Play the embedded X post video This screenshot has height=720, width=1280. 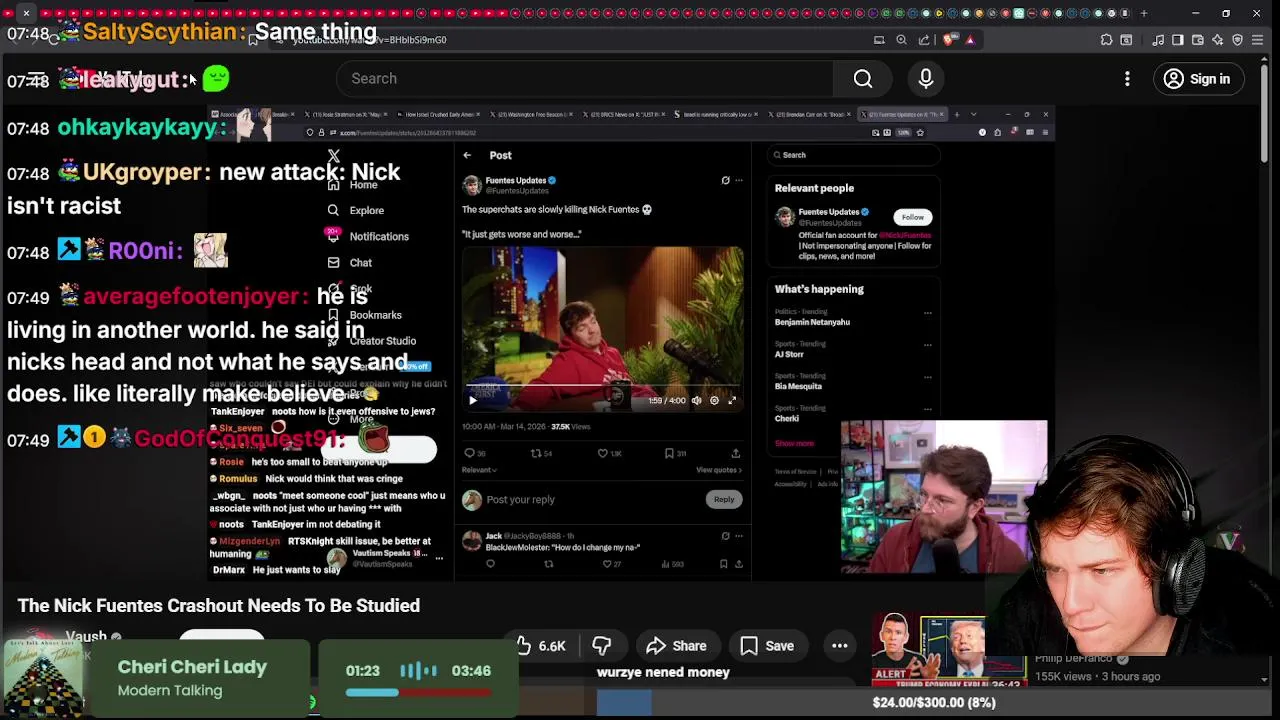tap(473, 400)
